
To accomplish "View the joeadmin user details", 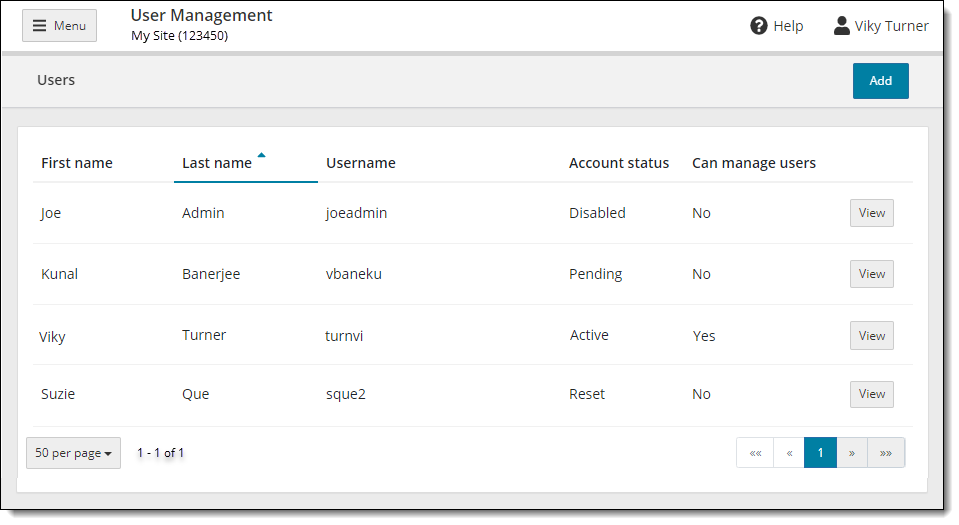I will [x=872, y=213].
